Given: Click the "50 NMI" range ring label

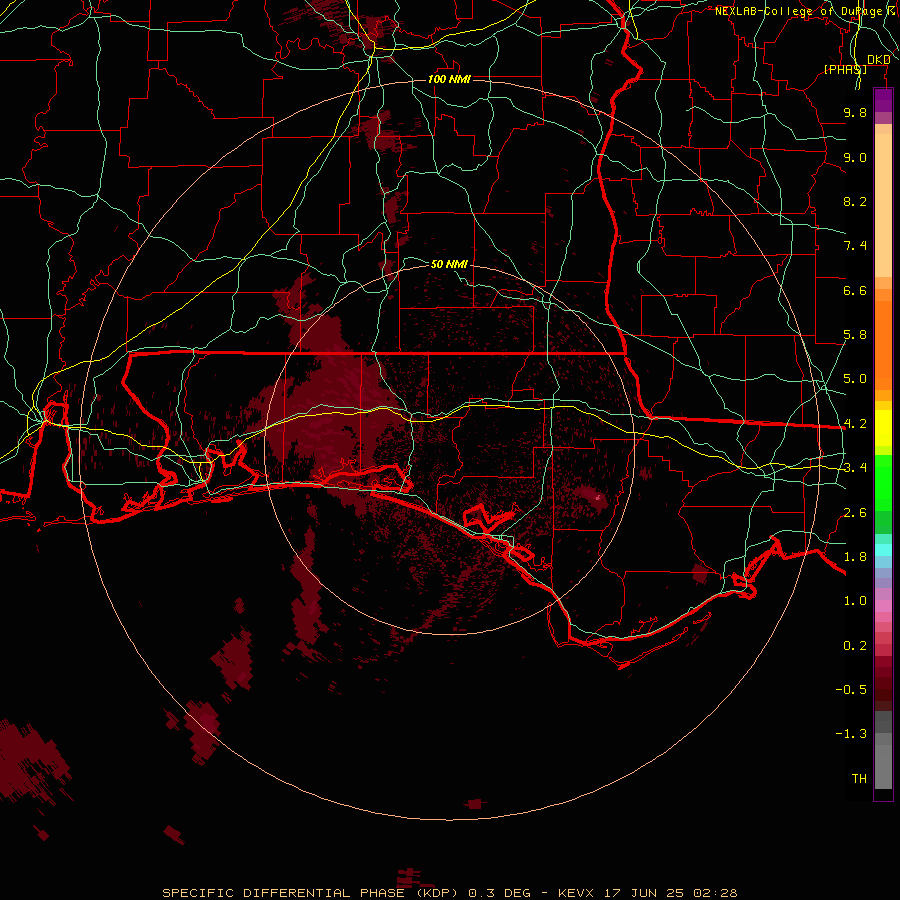Looking at the screenshot, I should pyautogui.click(x=449, y=264).
